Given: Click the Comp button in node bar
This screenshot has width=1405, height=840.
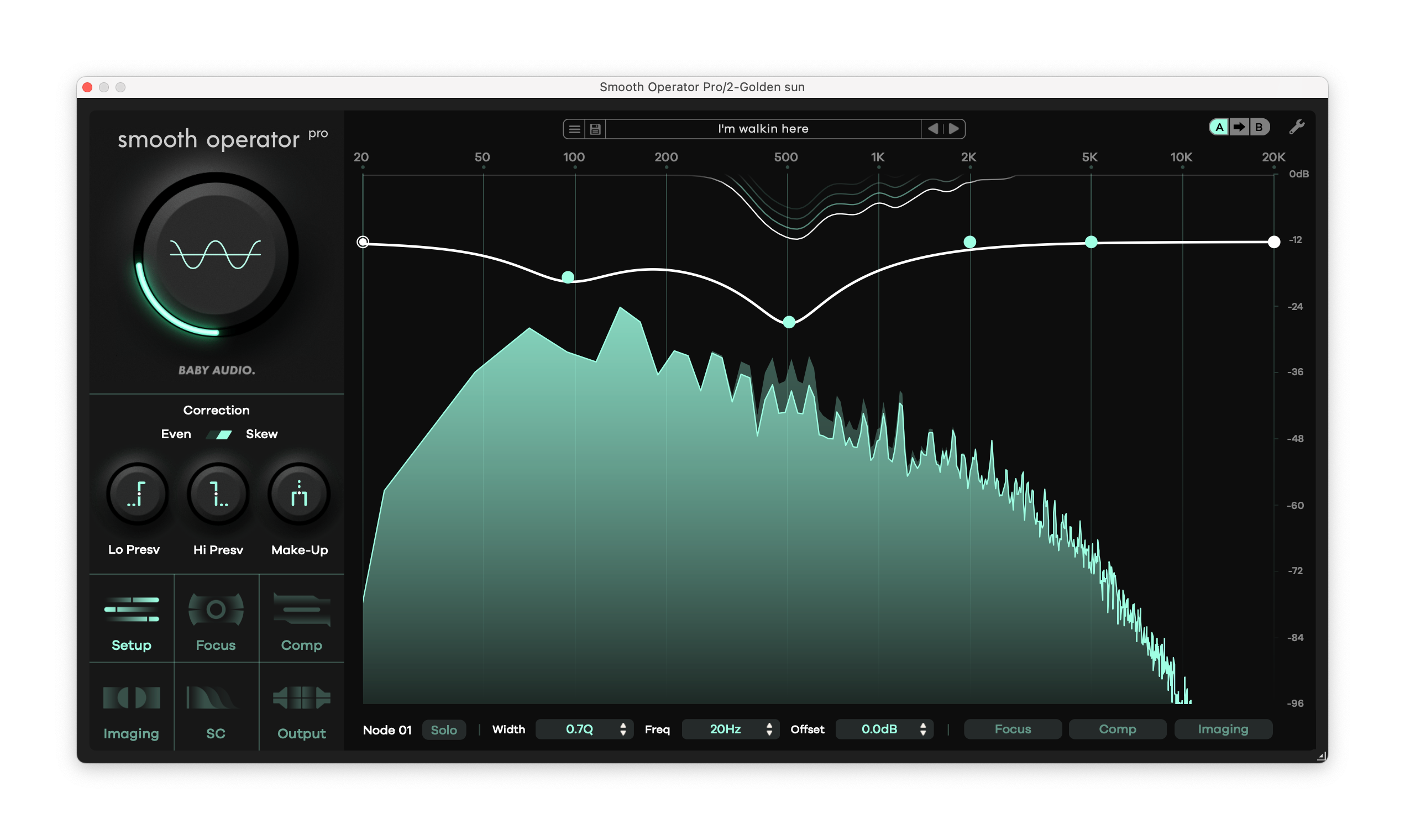Looking at the screenshot, I should point(1118,729).
